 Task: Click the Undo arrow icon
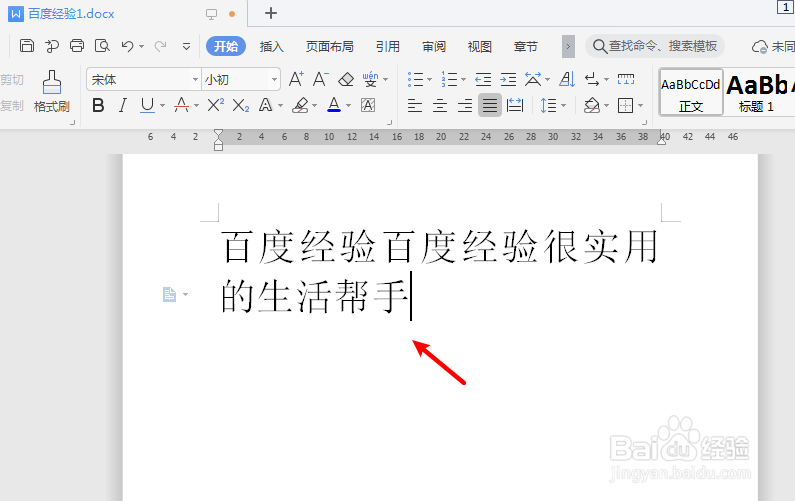(127, 46)
